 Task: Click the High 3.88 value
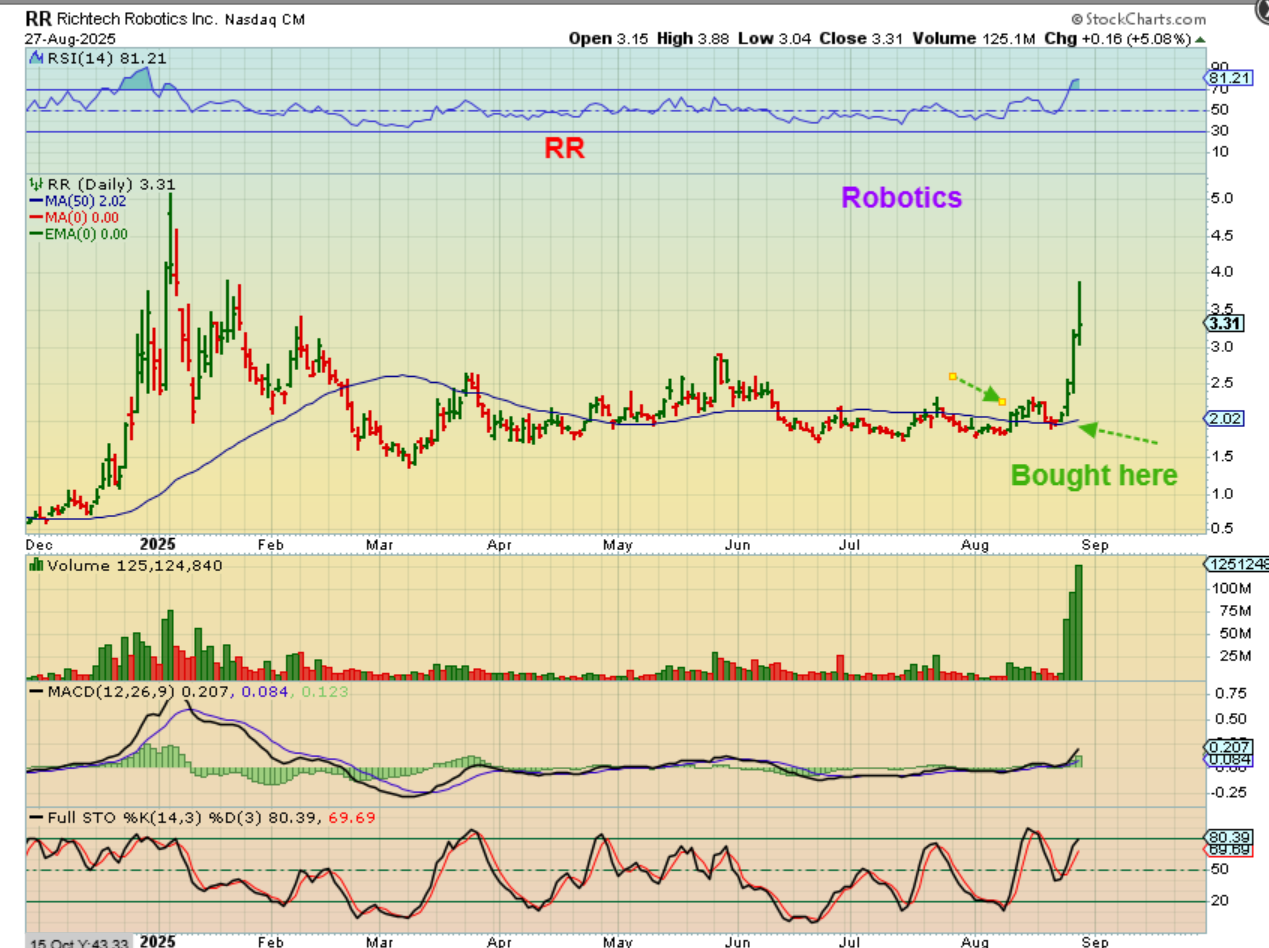(694, 39)
